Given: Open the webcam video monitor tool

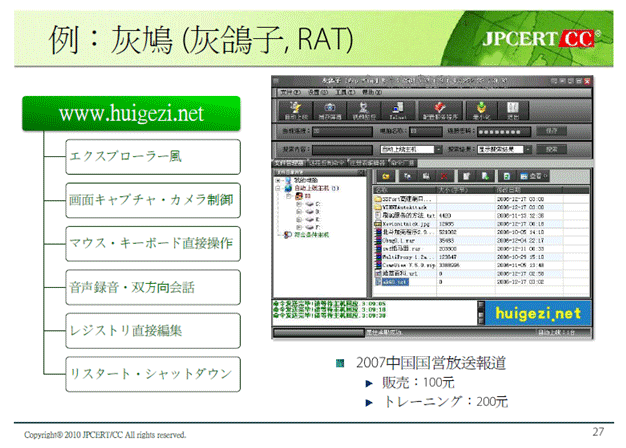Looking at the screenshot, I should 364,110.
